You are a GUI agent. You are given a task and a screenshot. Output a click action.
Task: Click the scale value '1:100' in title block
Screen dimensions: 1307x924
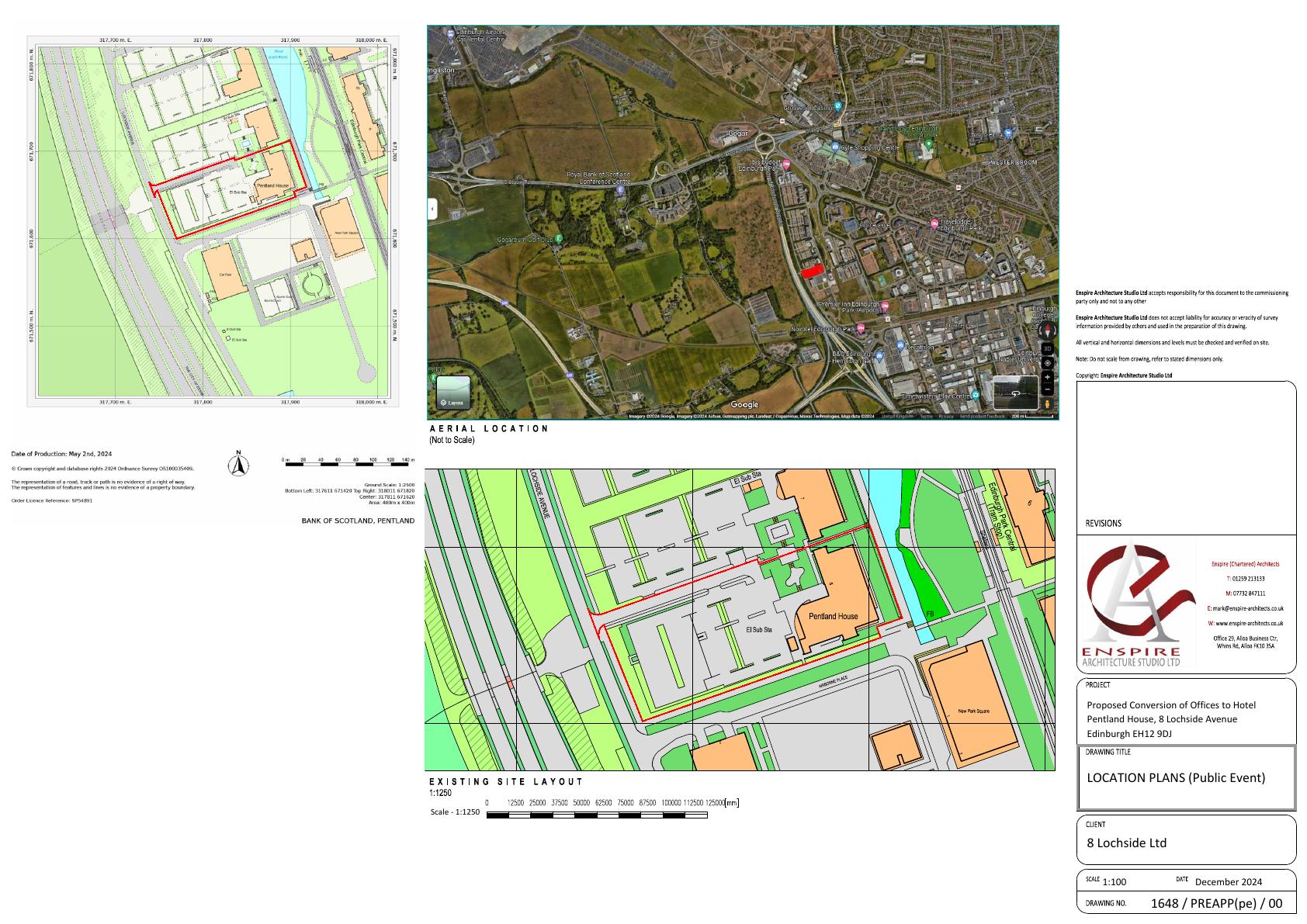point(1115,881)
